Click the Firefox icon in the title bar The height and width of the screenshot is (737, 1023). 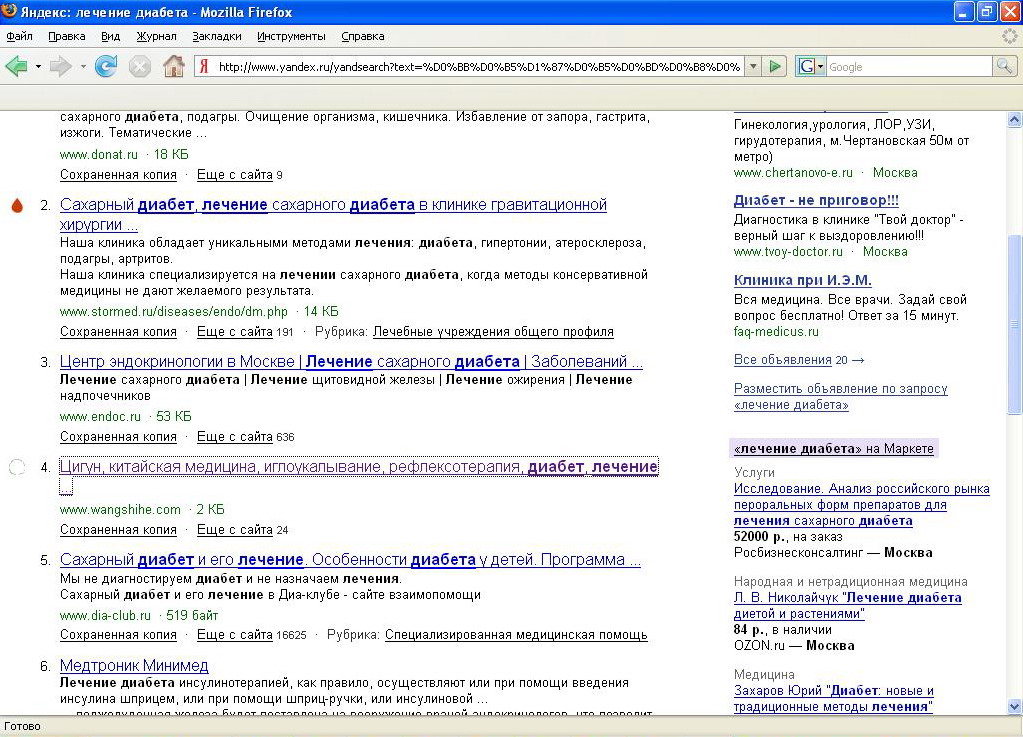click(10, 11)
